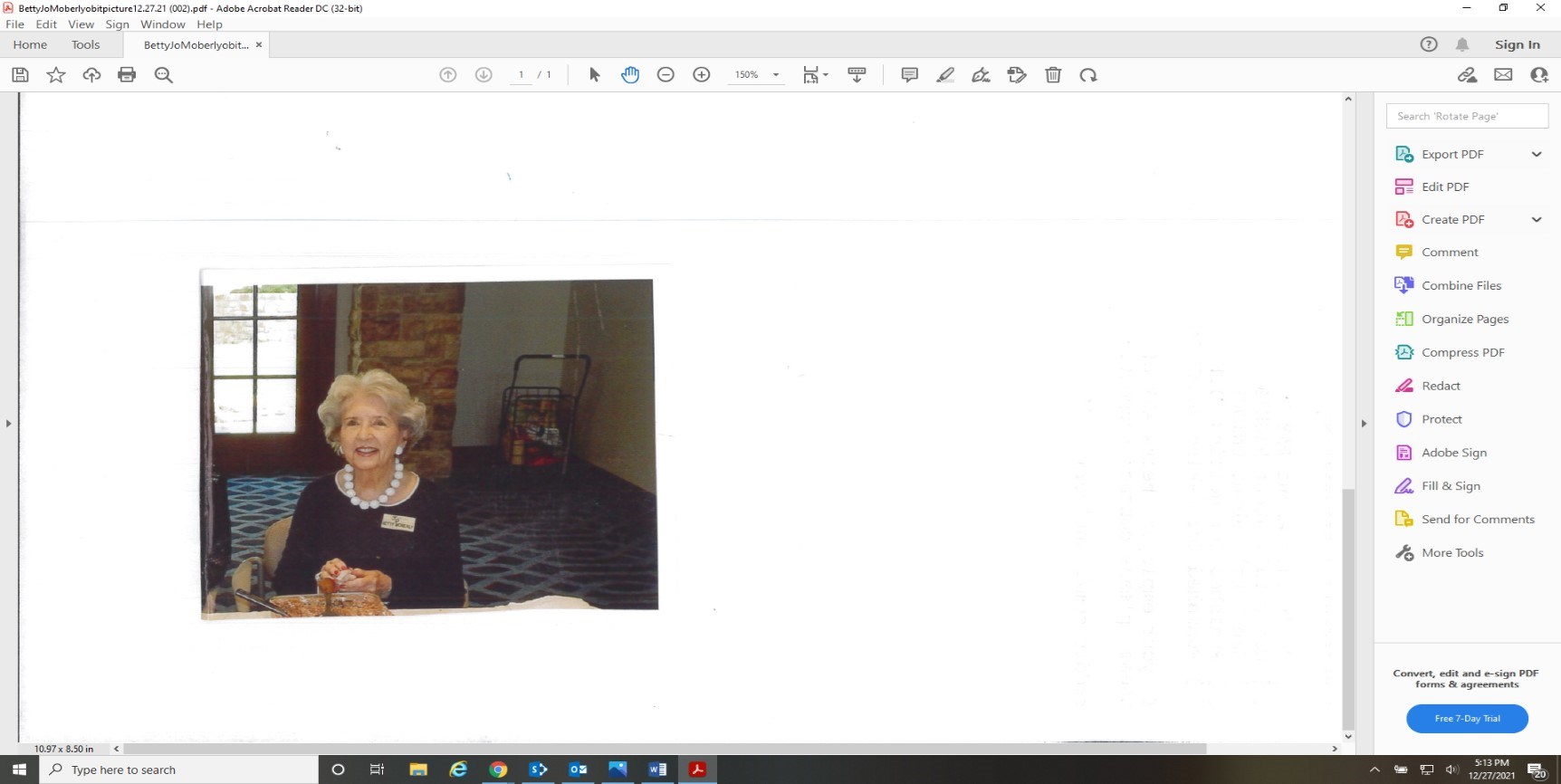Rotate the page clockwise
This screenshot has height=784, width=1561.
click(x=1088, y=75)
